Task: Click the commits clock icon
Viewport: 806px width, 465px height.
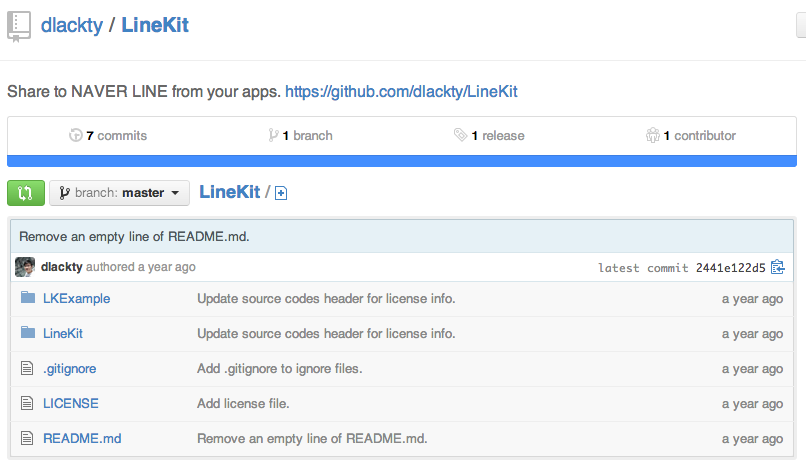Action: (x=76, y=135)
